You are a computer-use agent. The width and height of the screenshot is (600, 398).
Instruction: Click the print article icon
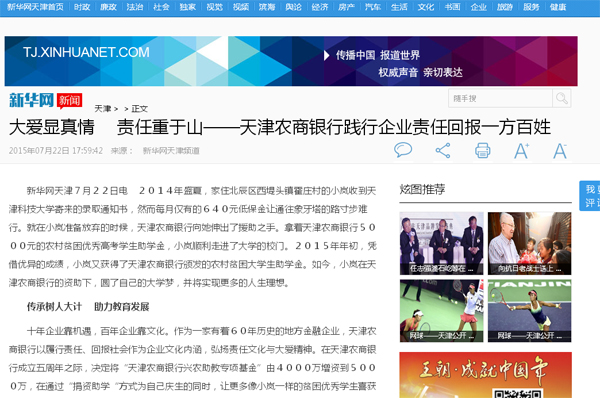483,150
